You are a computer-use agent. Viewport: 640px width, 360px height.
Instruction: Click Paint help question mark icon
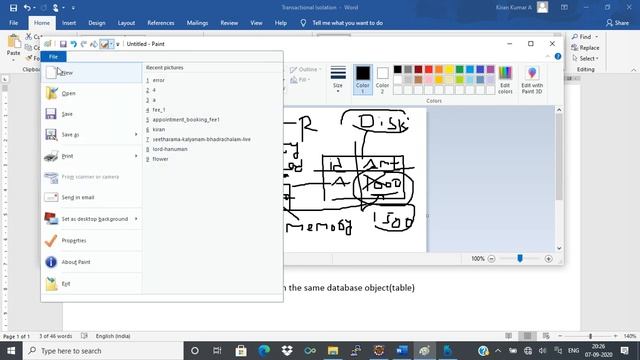[x=558, y=56]
